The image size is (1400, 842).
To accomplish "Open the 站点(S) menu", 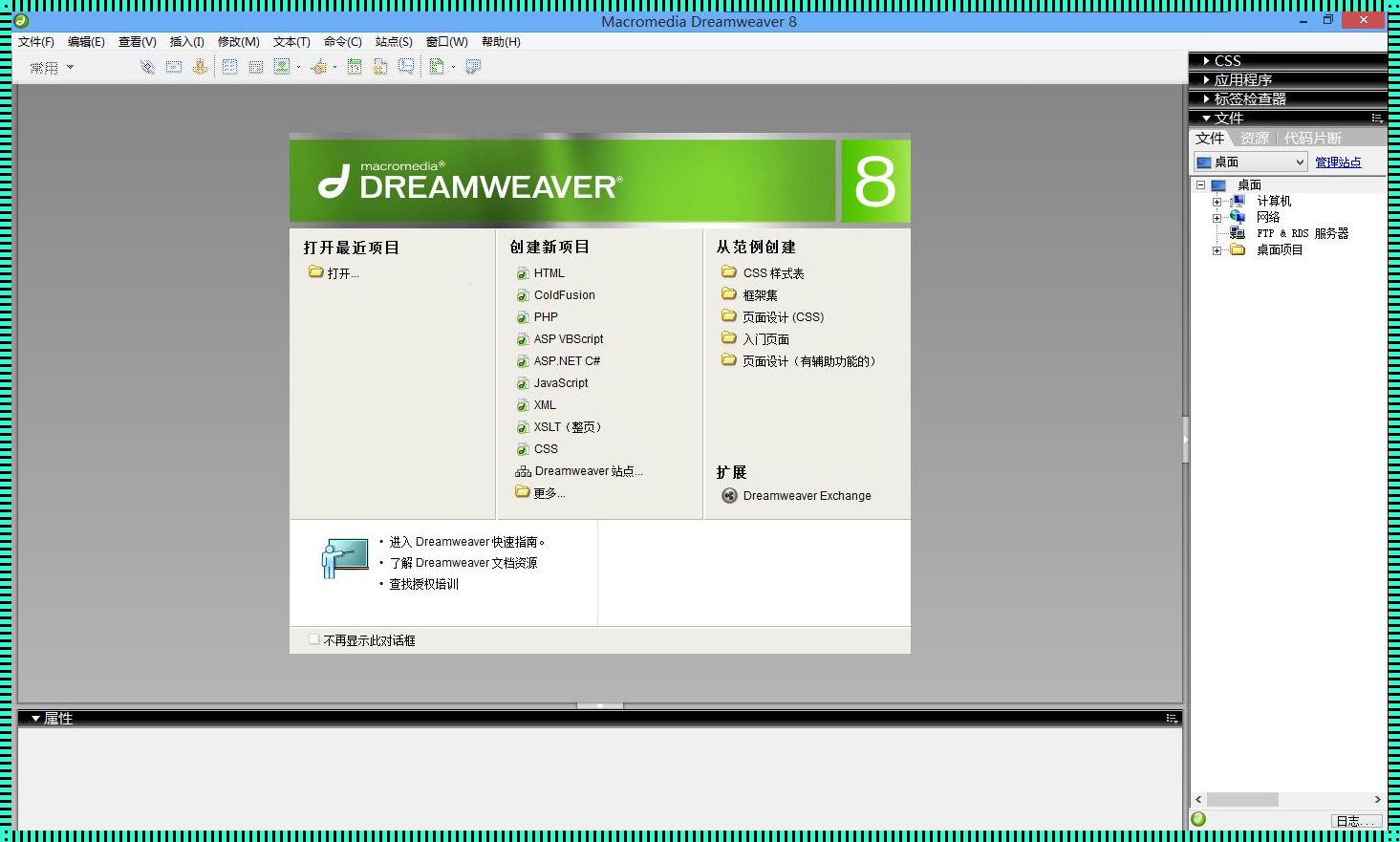I will tap(394, 42).
